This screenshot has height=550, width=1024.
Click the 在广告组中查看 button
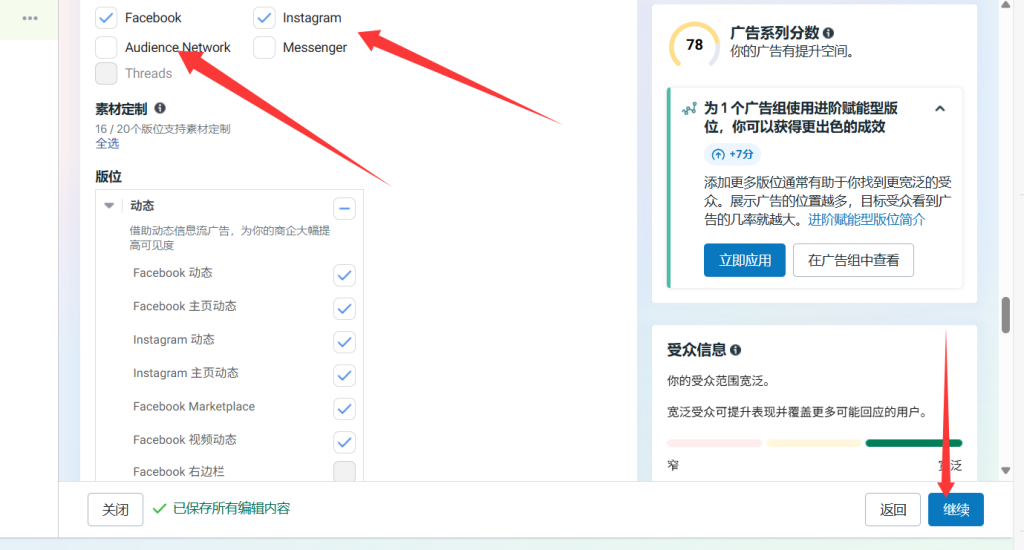point(853,260)
